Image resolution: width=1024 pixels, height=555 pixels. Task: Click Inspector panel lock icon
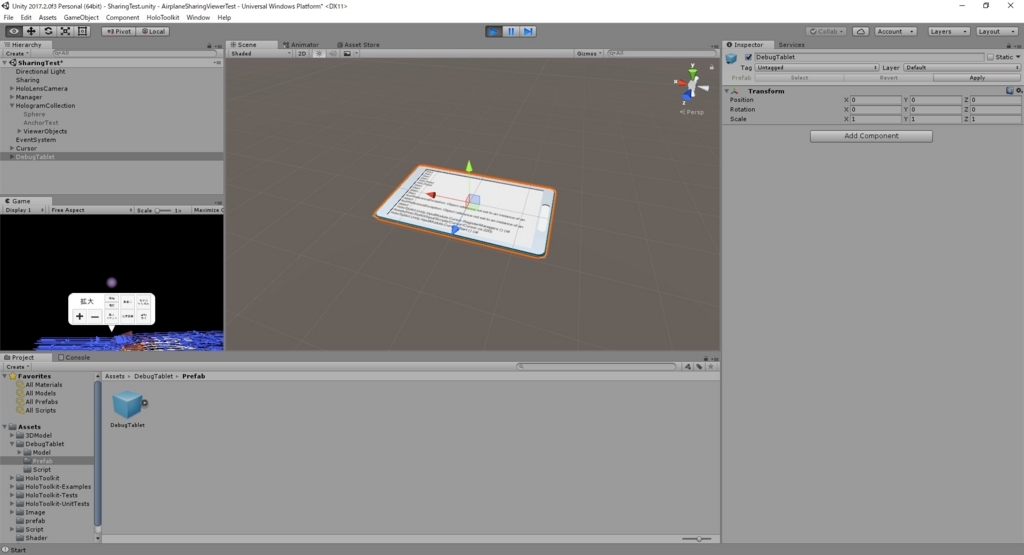[1008, 45]
